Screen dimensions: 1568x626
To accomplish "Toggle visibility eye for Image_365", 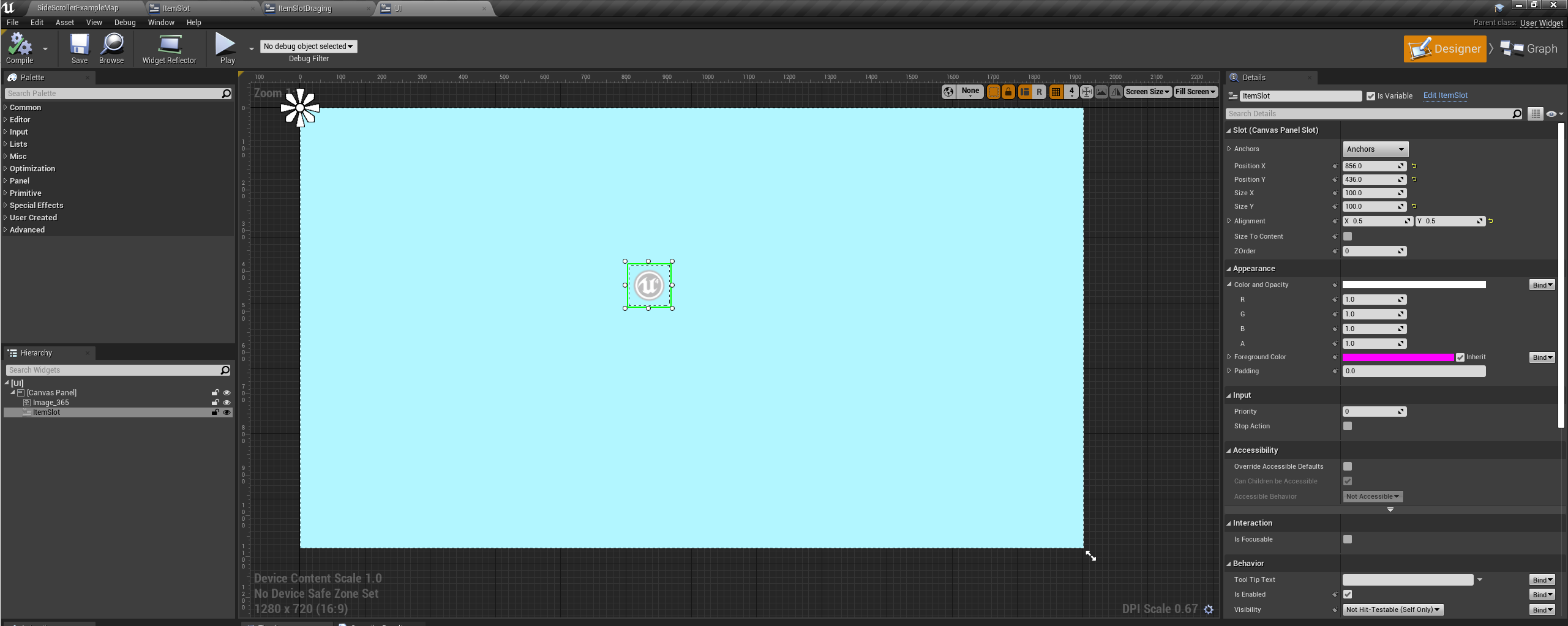I will click(227, 403).
